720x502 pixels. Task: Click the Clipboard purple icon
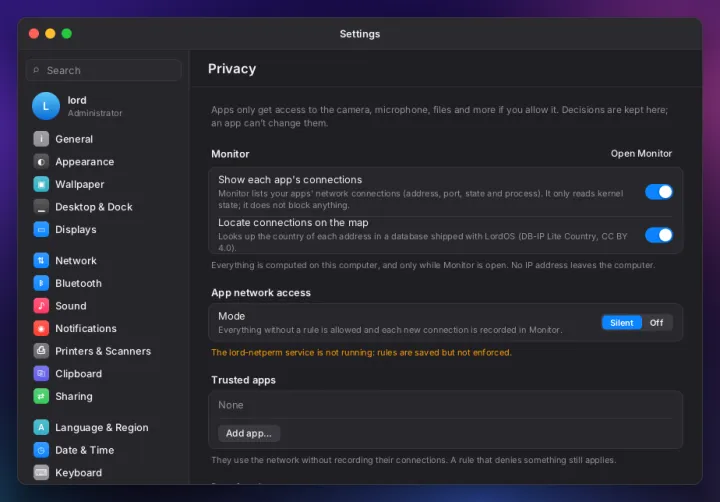click(41, 373)
